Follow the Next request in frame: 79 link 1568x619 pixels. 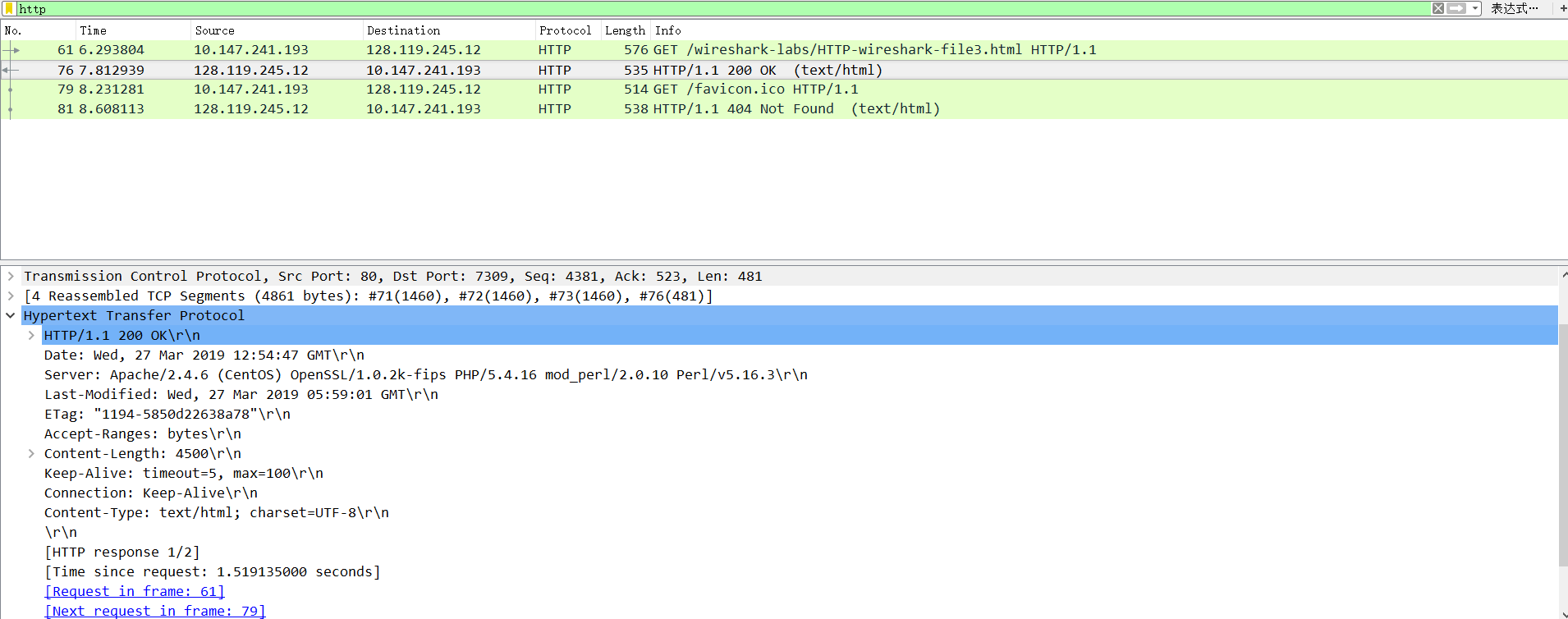click(155, 612)
